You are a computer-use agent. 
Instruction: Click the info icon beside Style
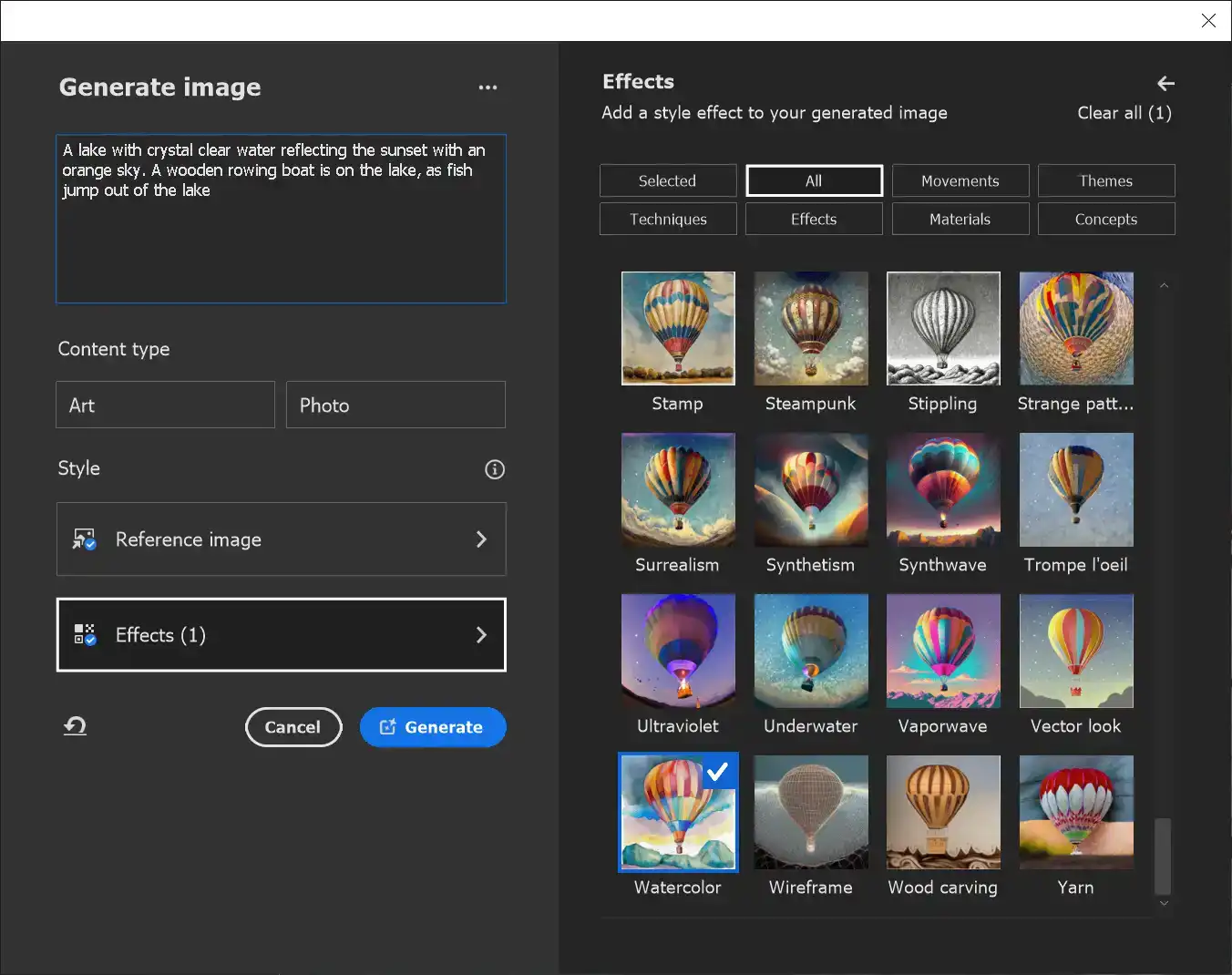click(495, 469)
